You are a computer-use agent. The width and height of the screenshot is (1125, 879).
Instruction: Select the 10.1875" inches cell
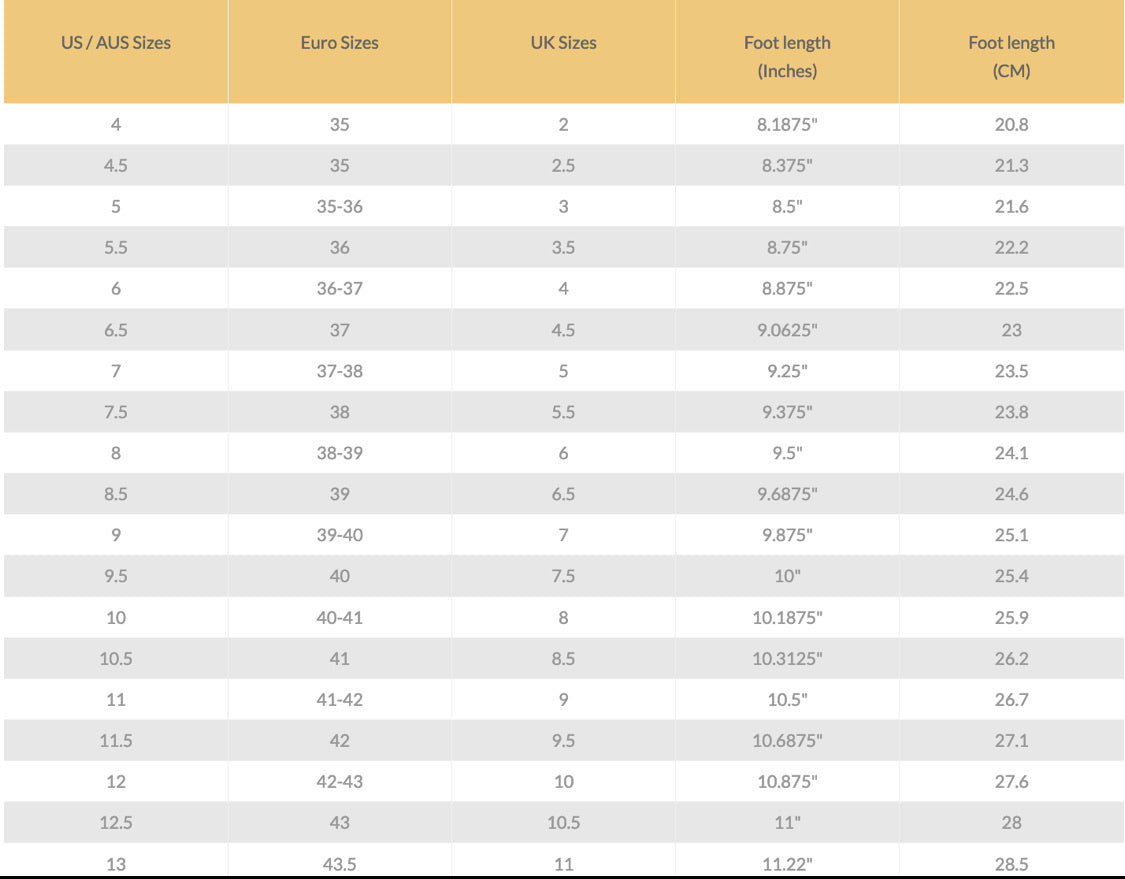pyautogui.click(x=787, y=618)
